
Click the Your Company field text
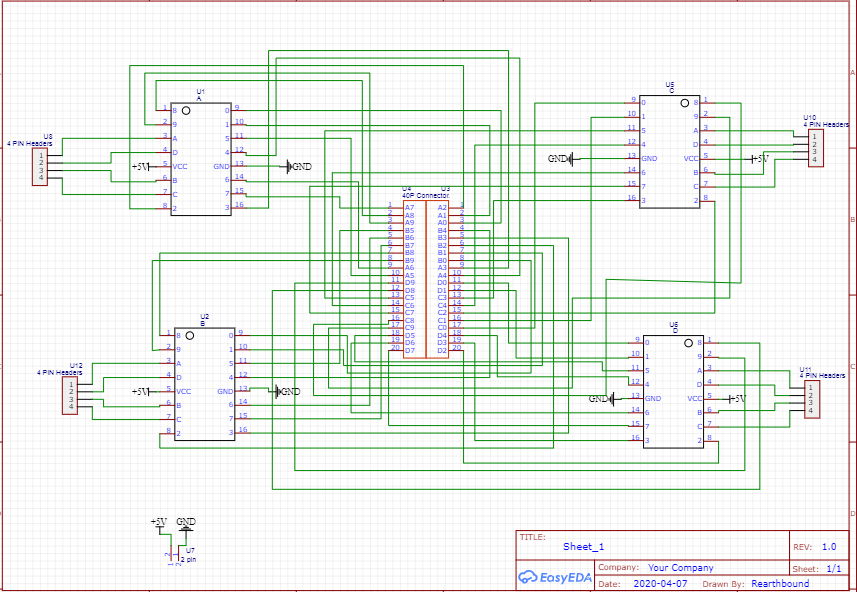coord(680,567)
